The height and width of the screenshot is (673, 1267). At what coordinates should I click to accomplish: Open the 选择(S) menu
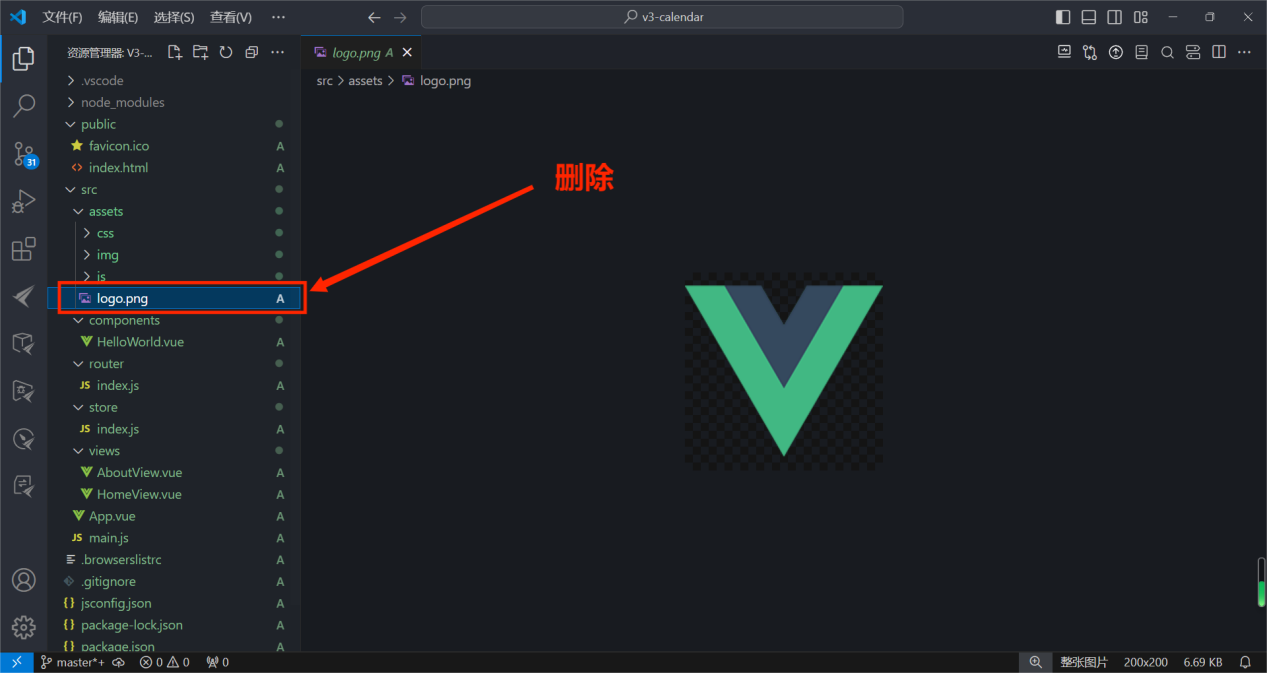click(x=174, y=17)
